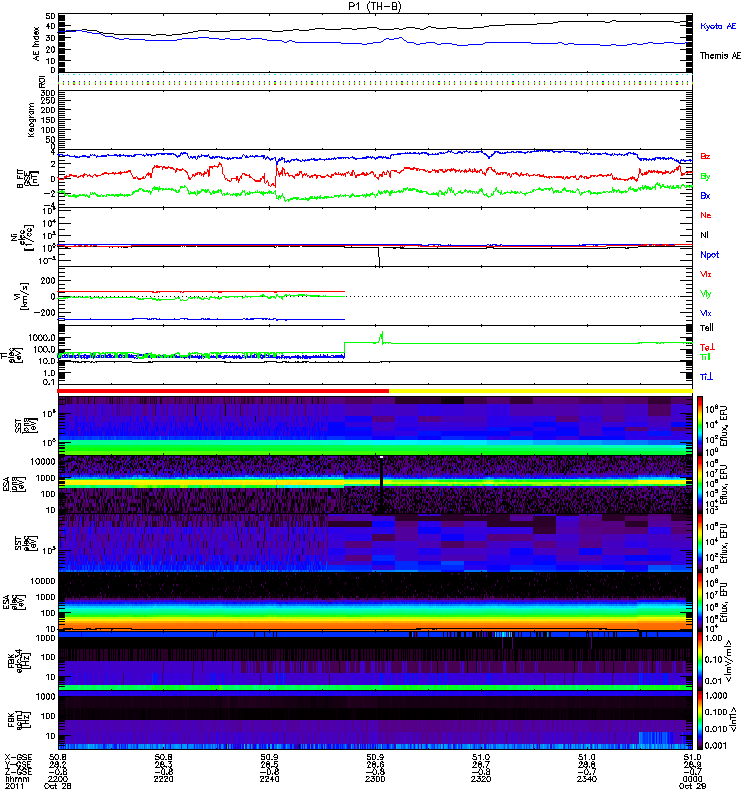Click the <|mV/m|> color bar unit label

pyautogui.click(x=730, y=661)
